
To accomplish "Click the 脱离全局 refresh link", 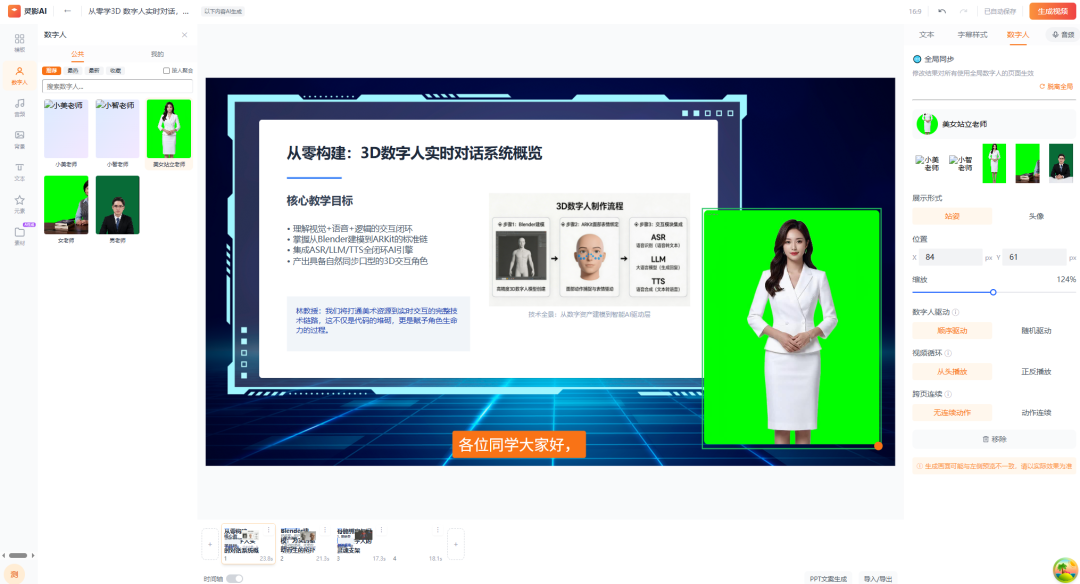I will 1056,87.
